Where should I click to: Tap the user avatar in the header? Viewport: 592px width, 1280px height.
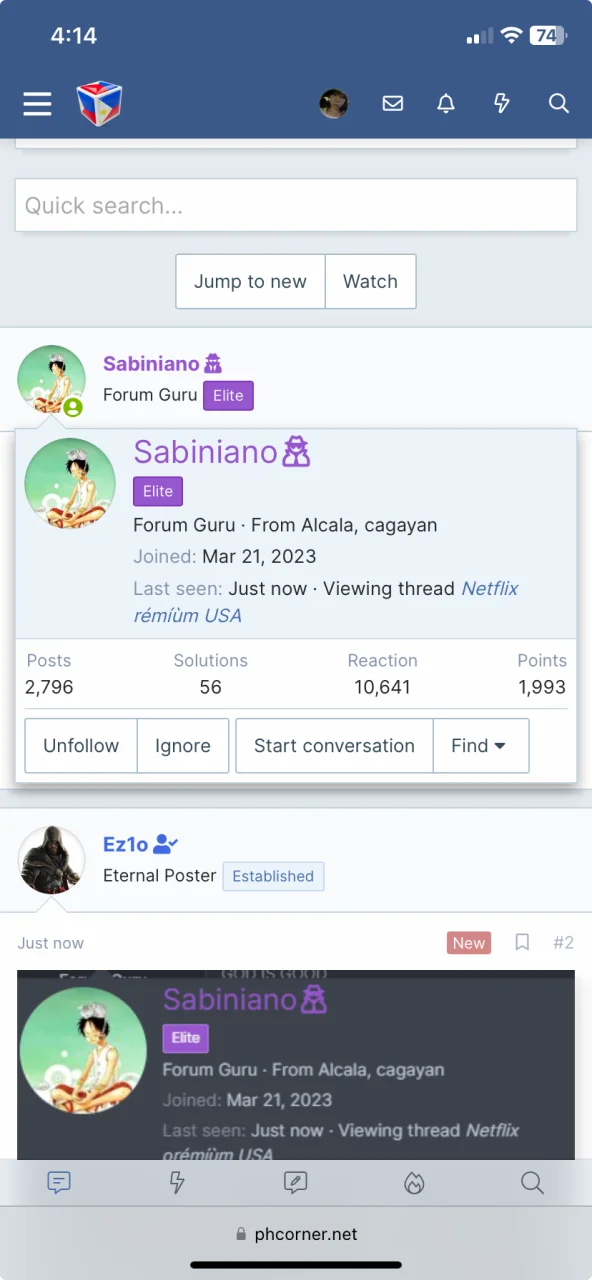click(334, 103)
